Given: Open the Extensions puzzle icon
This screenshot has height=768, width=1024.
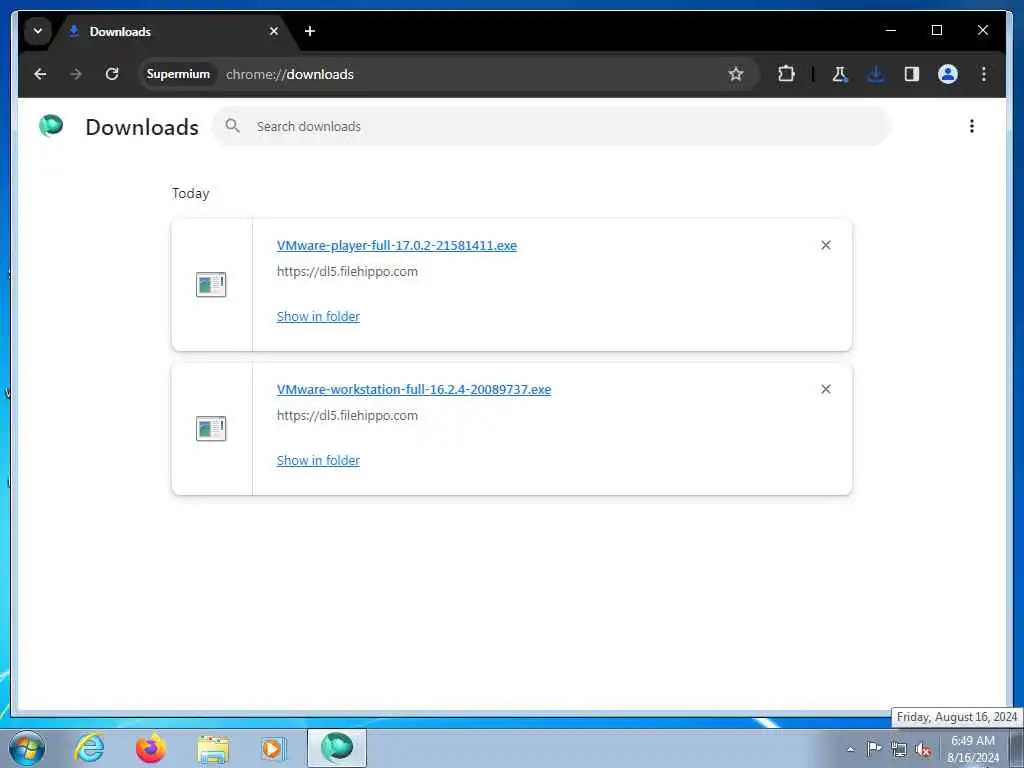Looking at the screenshot, I should pos(786,74).
